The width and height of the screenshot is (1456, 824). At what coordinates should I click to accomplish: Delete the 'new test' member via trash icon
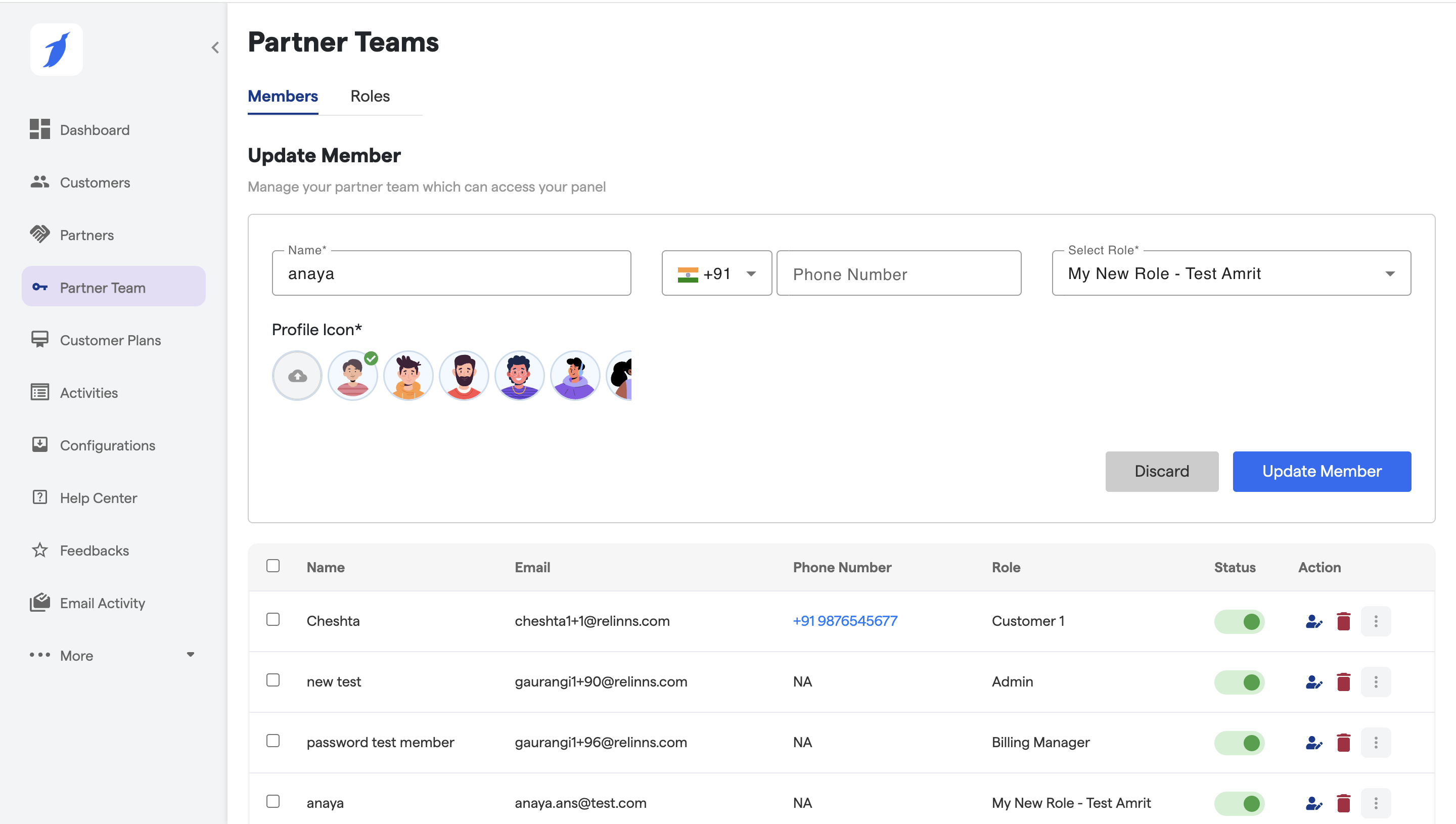point(1343,682)
